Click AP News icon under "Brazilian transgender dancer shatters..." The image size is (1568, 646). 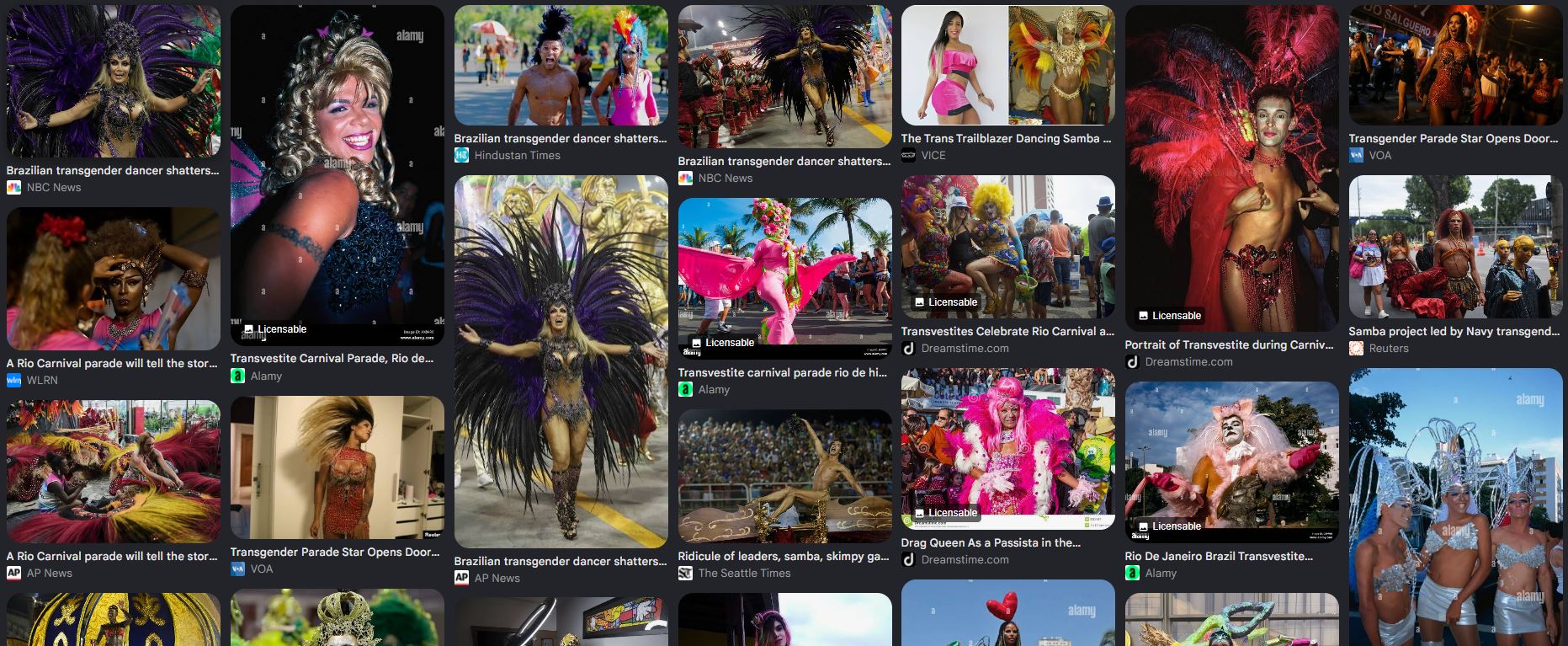click(461, 579)
